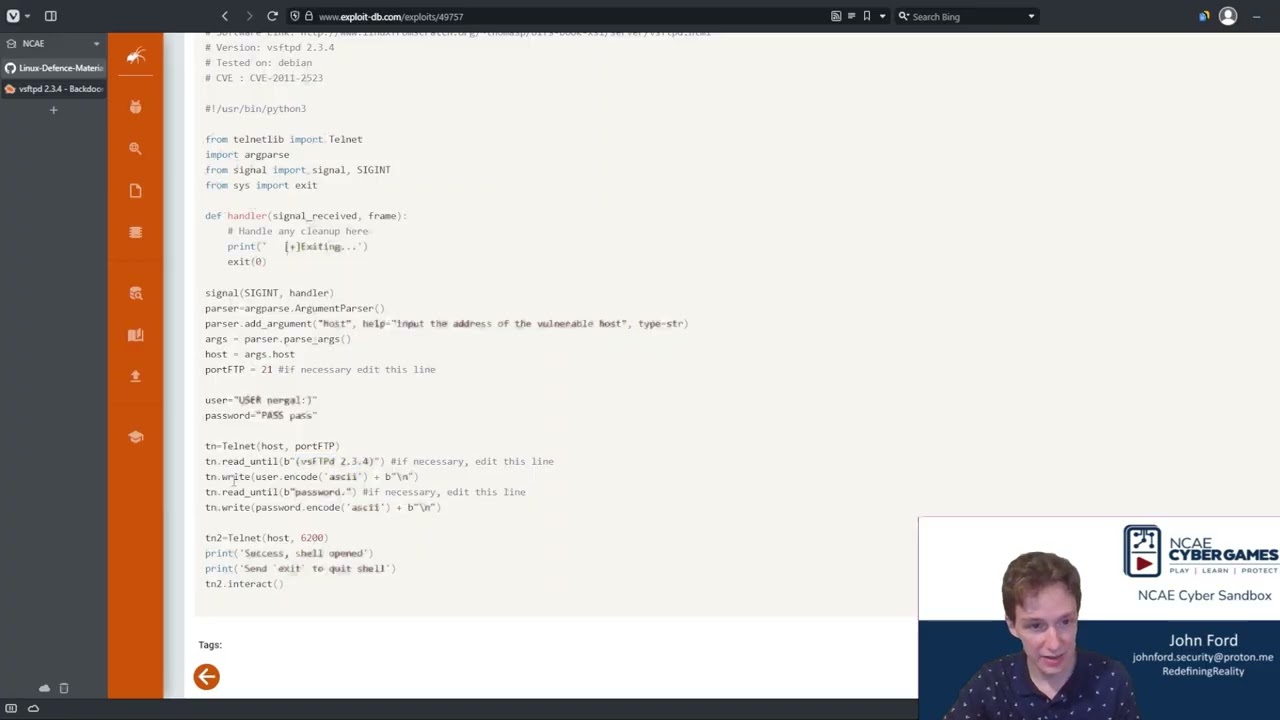Screen dimensions: 1280x720
Task: Click the '#!/usr/bin/python3' shebang line
Action: (255, 109)
